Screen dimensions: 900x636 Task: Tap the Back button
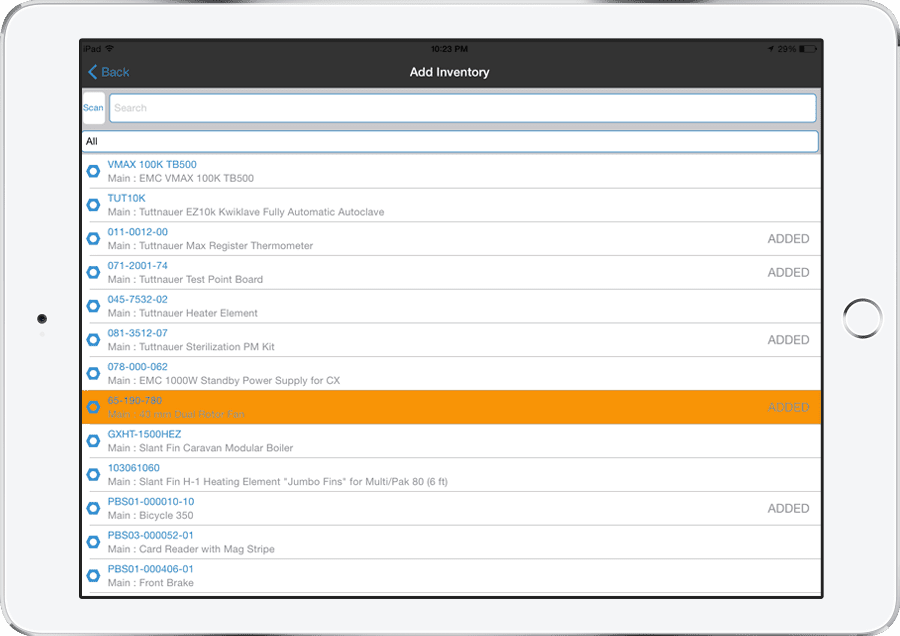(108, 72)
